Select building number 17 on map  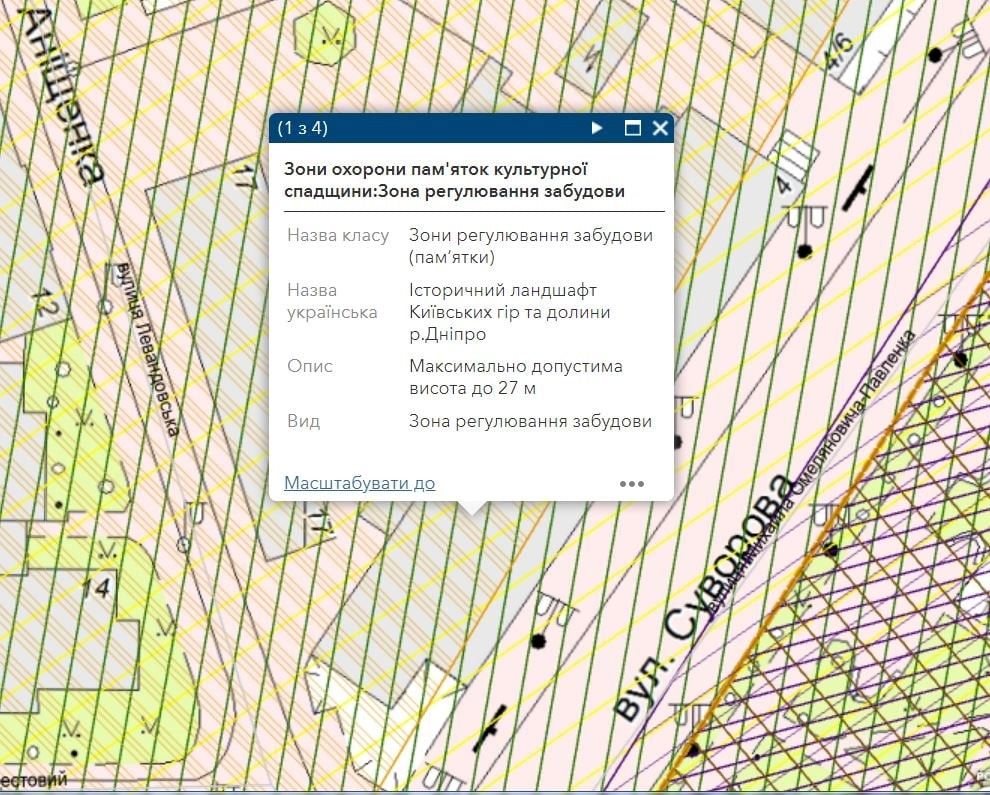pyautogui.click(x=241, y=180)
